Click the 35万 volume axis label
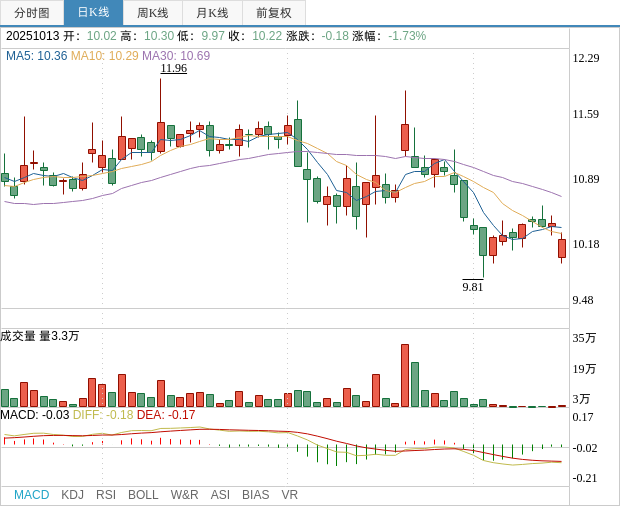The height and width of the screenshot is (506, 620). pyautogui.click(x=584, y=338)
